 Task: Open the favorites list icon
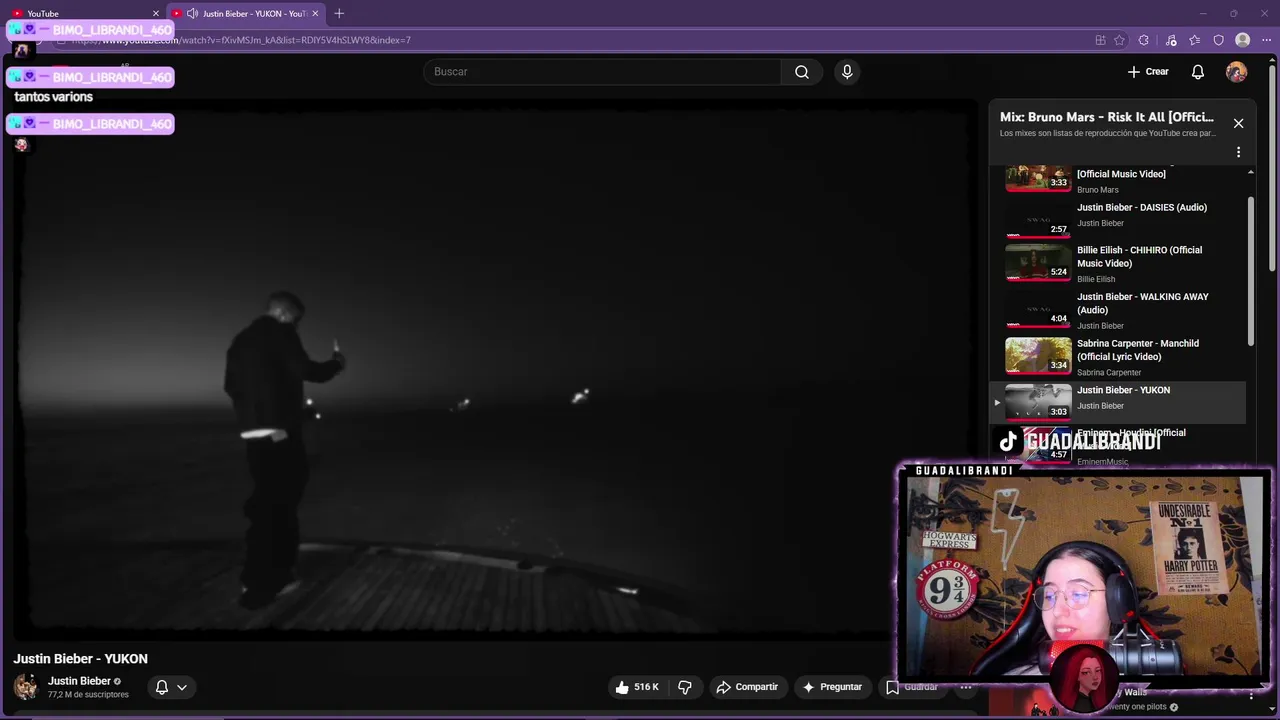[1195, 40]
